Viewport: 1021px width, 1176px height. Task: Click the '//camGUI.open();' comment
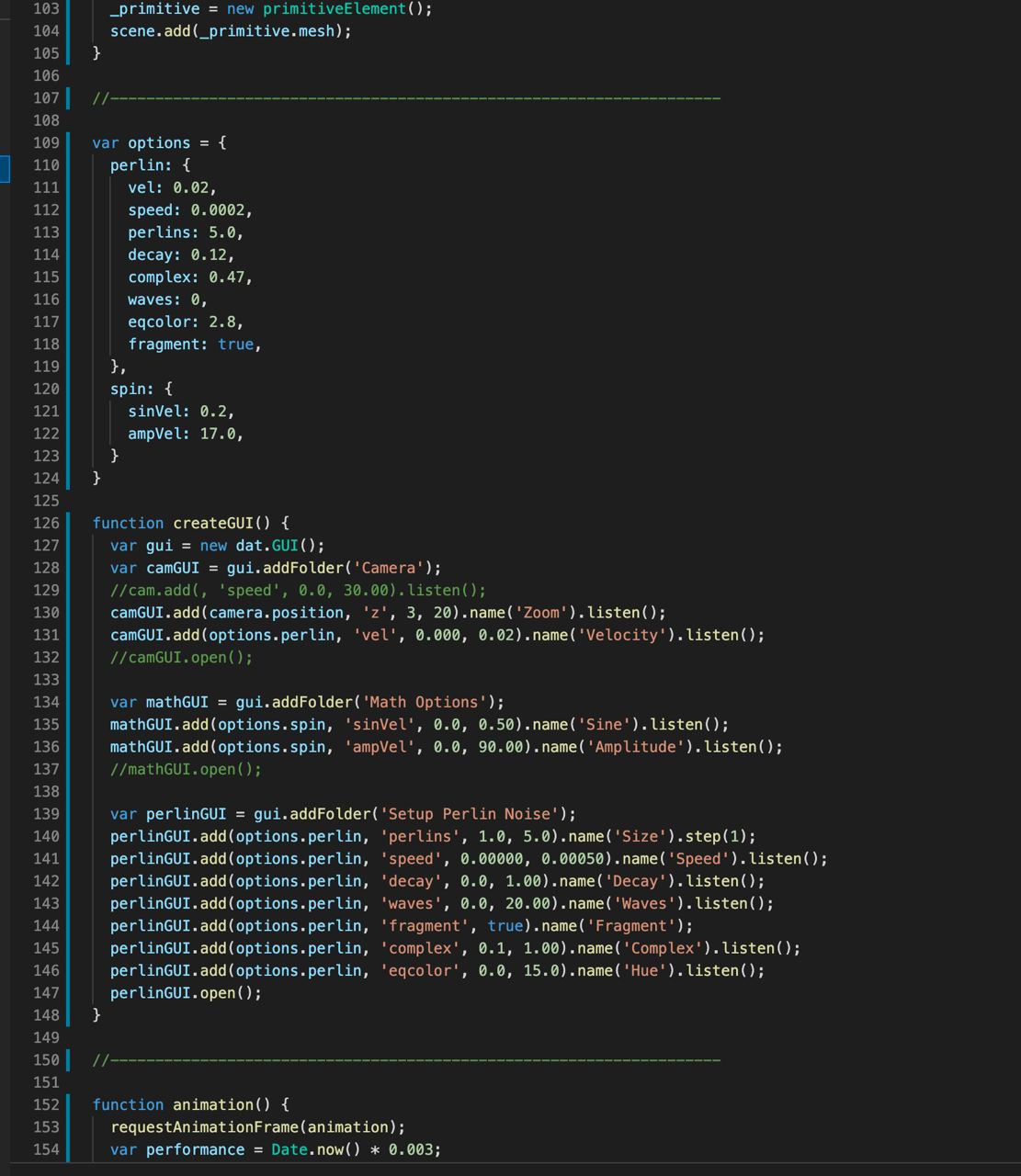181,657
